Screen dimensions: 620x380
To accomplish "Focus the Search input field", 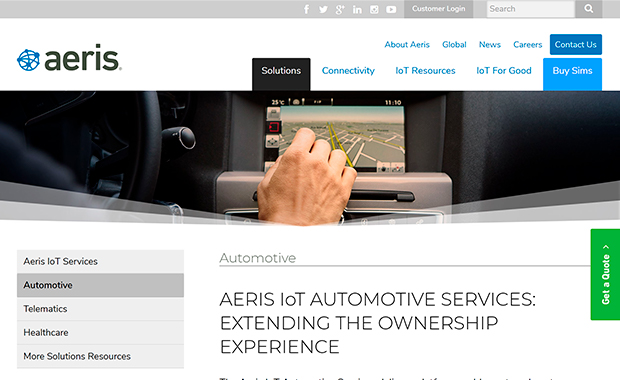I will 531,9.
